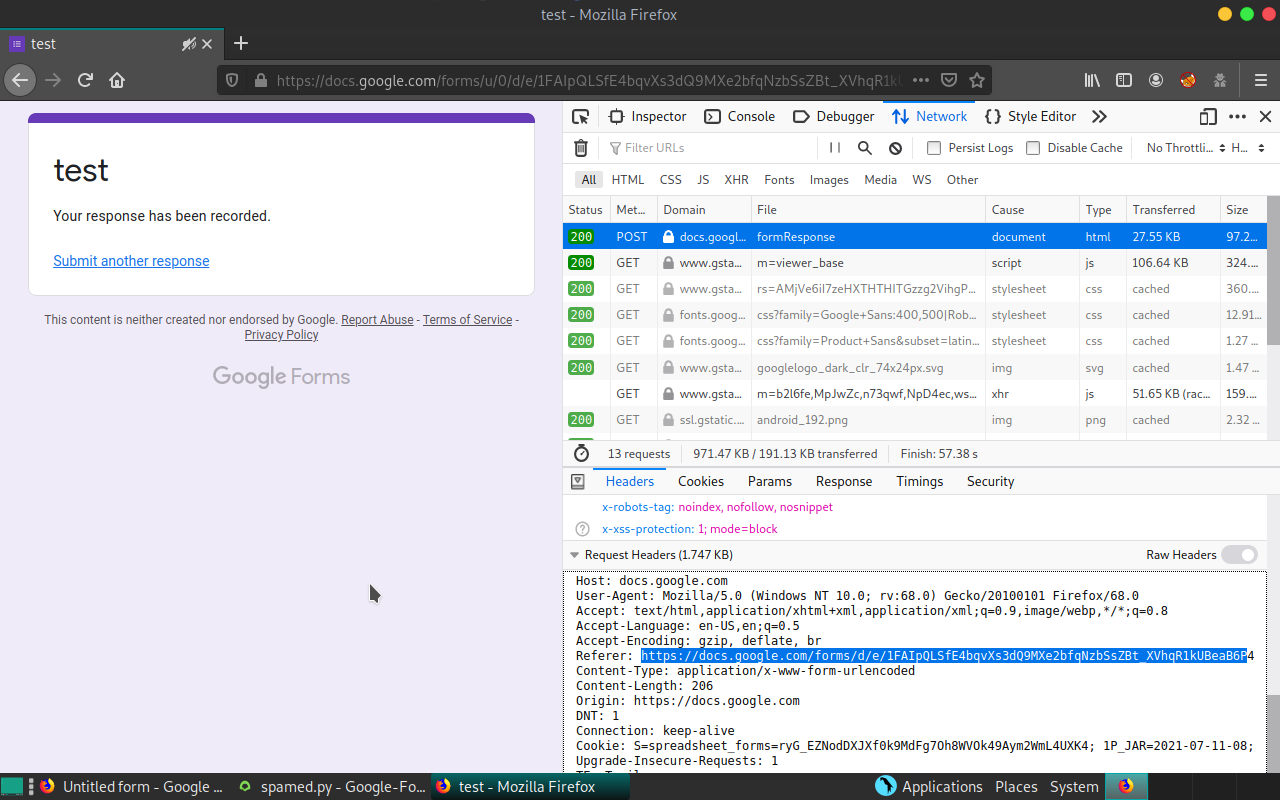Toggle the Raw Headers switch
Viewport: 1280px width, 800px height.
pyautogui.click(x=1239, y=554)
